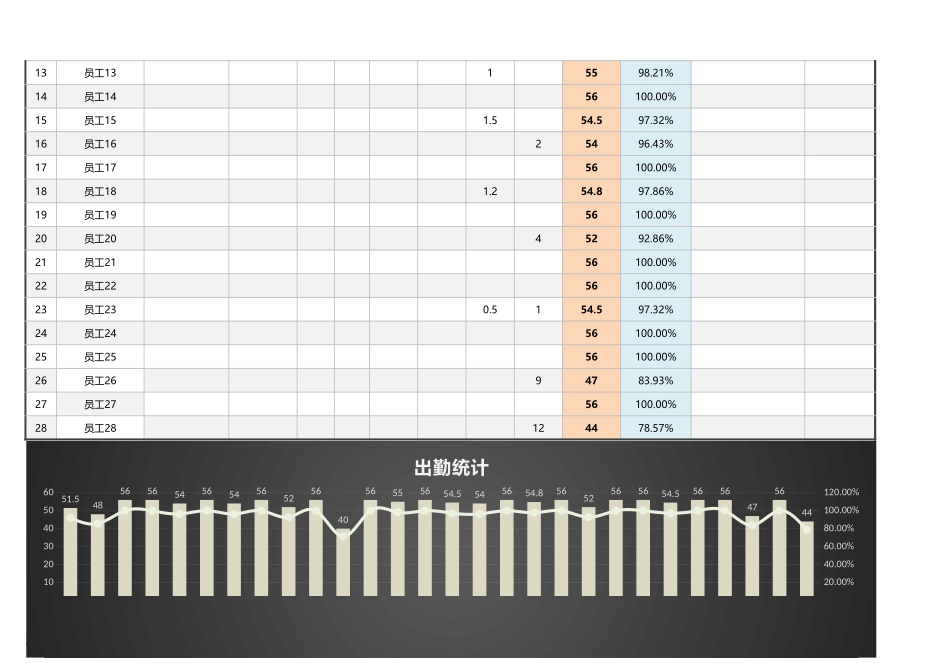Viewport: 950px width, 672px height.
Task: Select row number 20 in the table
Action: (41, 238)
